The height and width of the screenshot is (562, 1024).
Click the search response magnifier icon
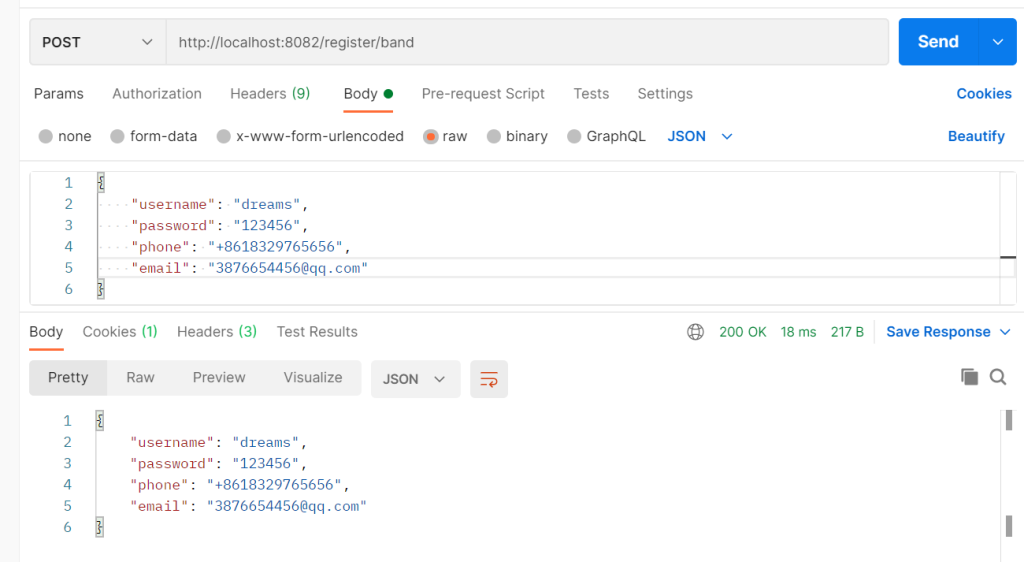(x=997, y=377)
